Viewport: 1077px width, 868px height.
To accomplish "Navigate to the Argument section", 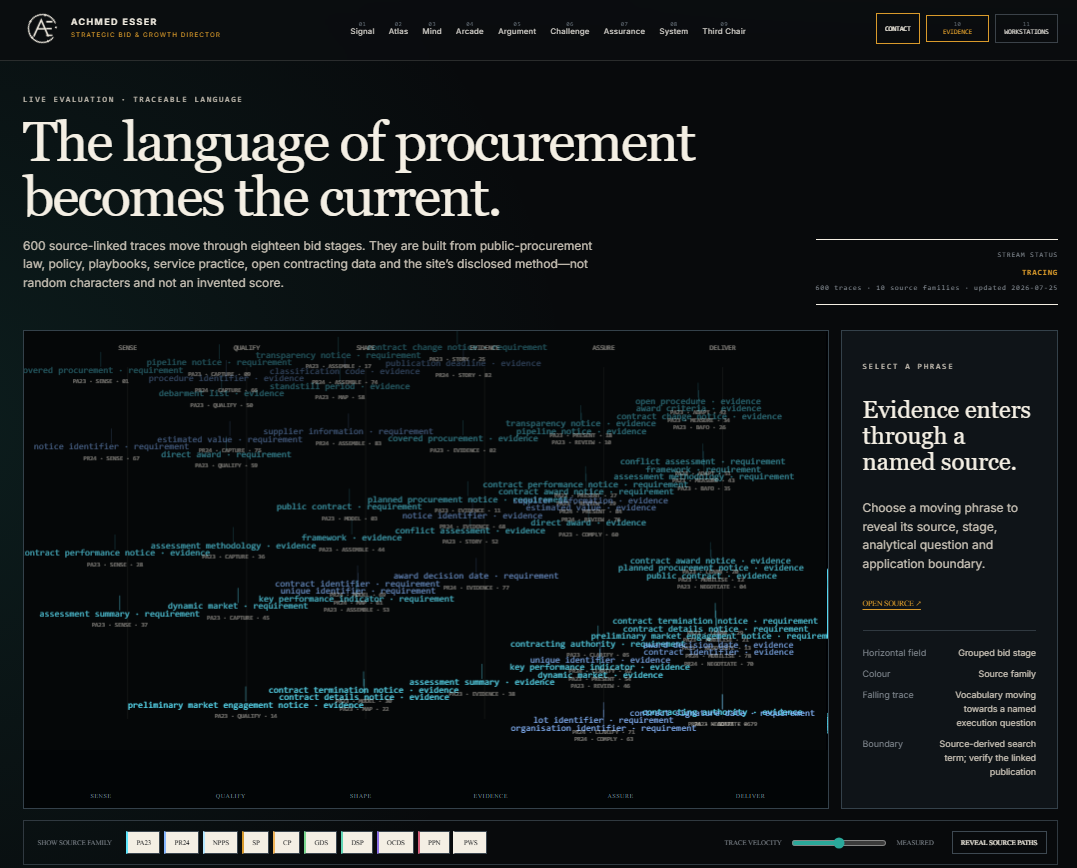I will click(517, 29).
